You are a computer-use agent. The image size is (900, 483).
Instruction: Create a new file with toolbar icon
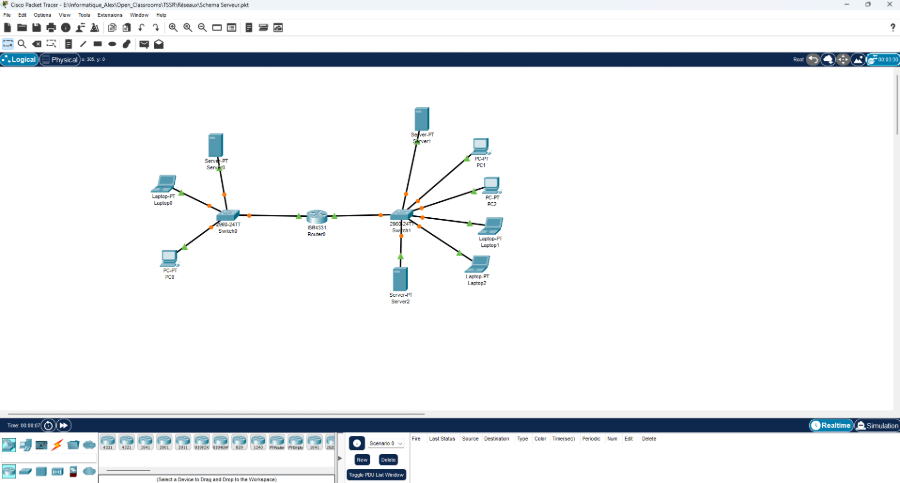[7, 28]
